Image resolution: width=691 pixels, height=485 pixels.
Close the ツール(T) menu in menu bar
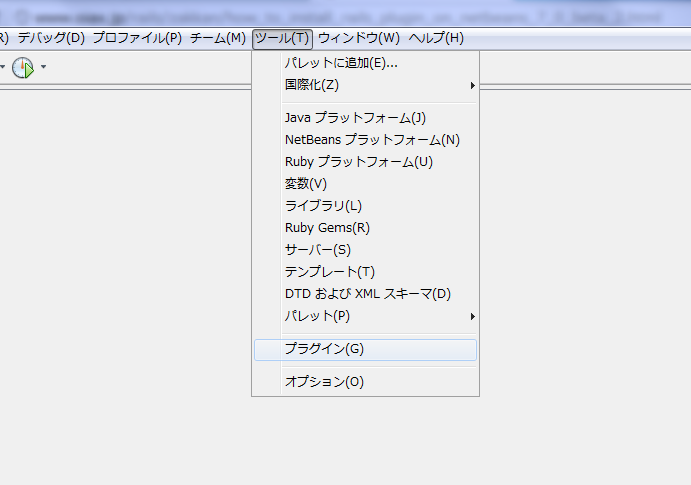pos(282,39)
